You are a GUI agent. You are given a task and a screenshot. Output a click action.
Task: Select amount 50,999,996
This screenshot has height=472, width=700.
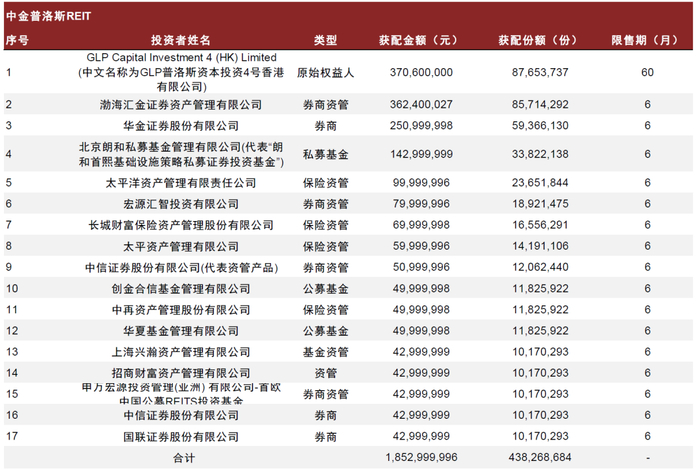click(421, 267)
